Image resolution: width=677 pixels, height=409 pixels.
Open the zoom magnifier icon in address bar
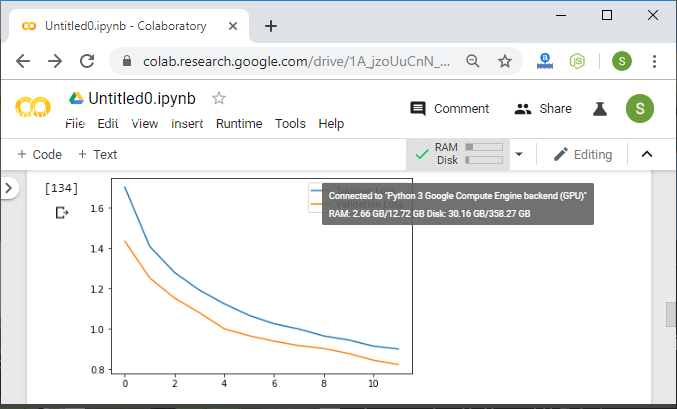(473, 61)
